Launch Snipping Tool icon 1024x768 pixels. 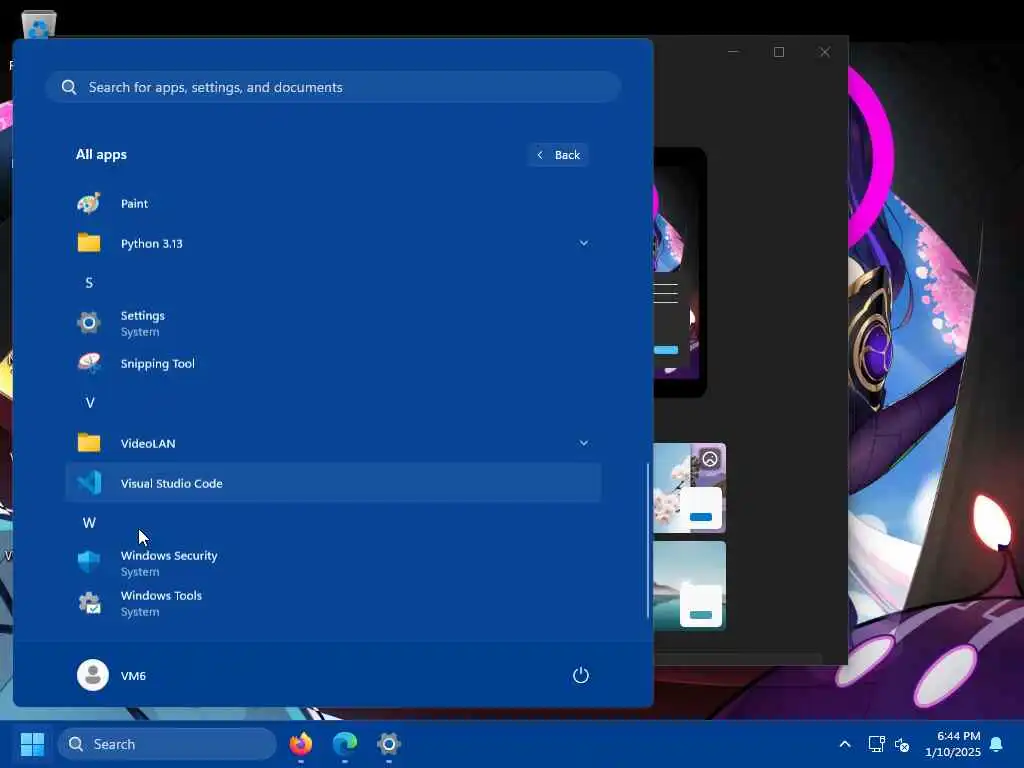point(89,363)
